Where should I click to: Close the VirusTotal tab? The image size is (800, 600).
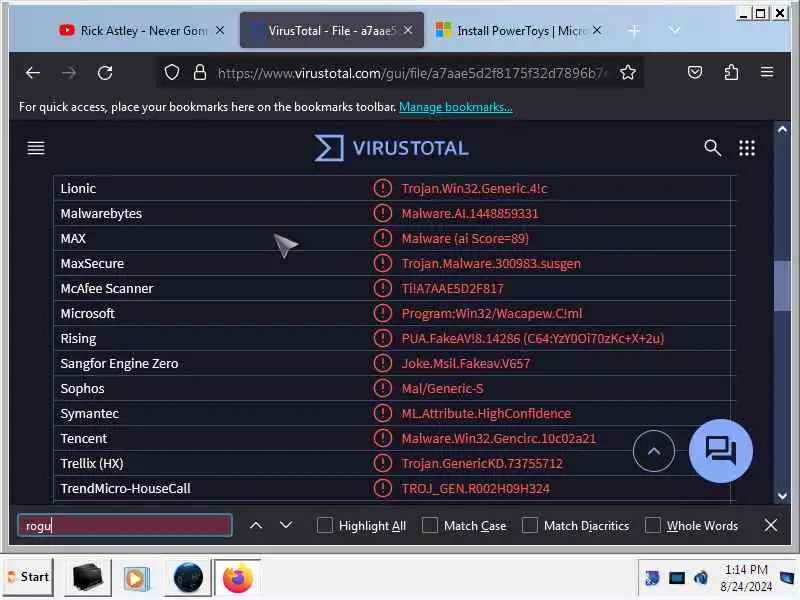[408, 31]
